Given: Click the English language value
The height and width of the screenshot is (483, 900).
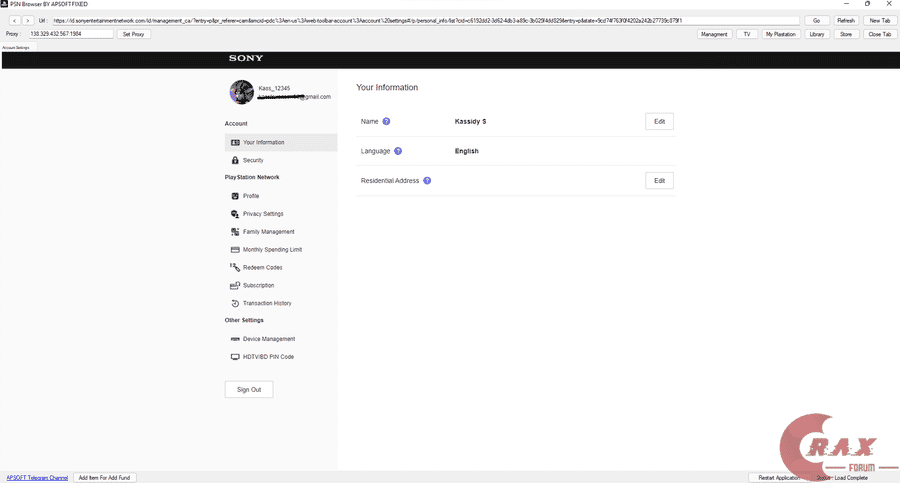Looking at the screenshot, I should (467, 151).
